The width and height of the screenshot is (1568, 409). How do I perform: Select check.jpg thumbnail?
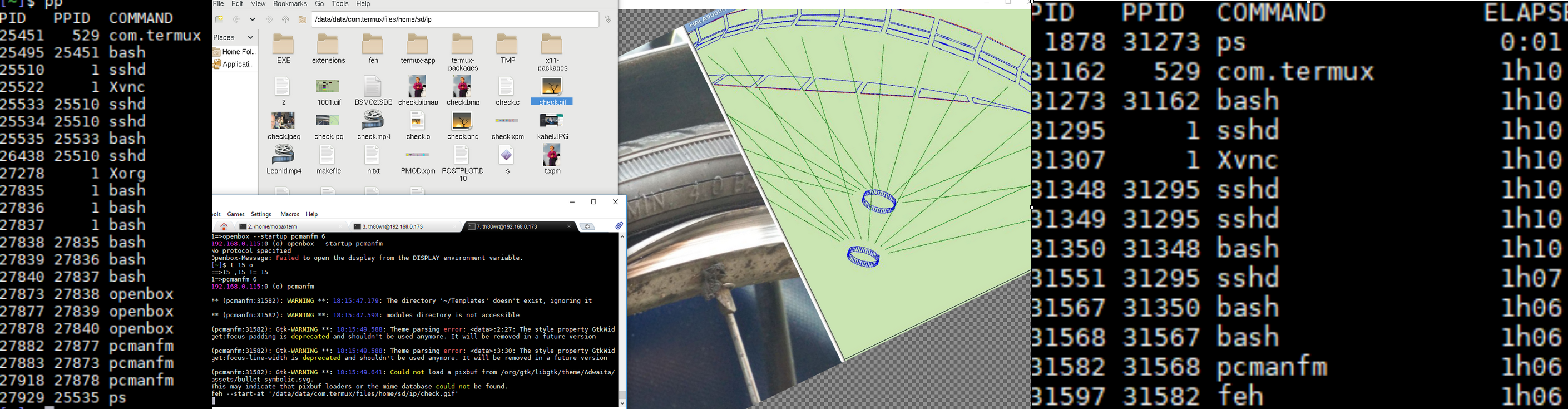tap(328, 121)
